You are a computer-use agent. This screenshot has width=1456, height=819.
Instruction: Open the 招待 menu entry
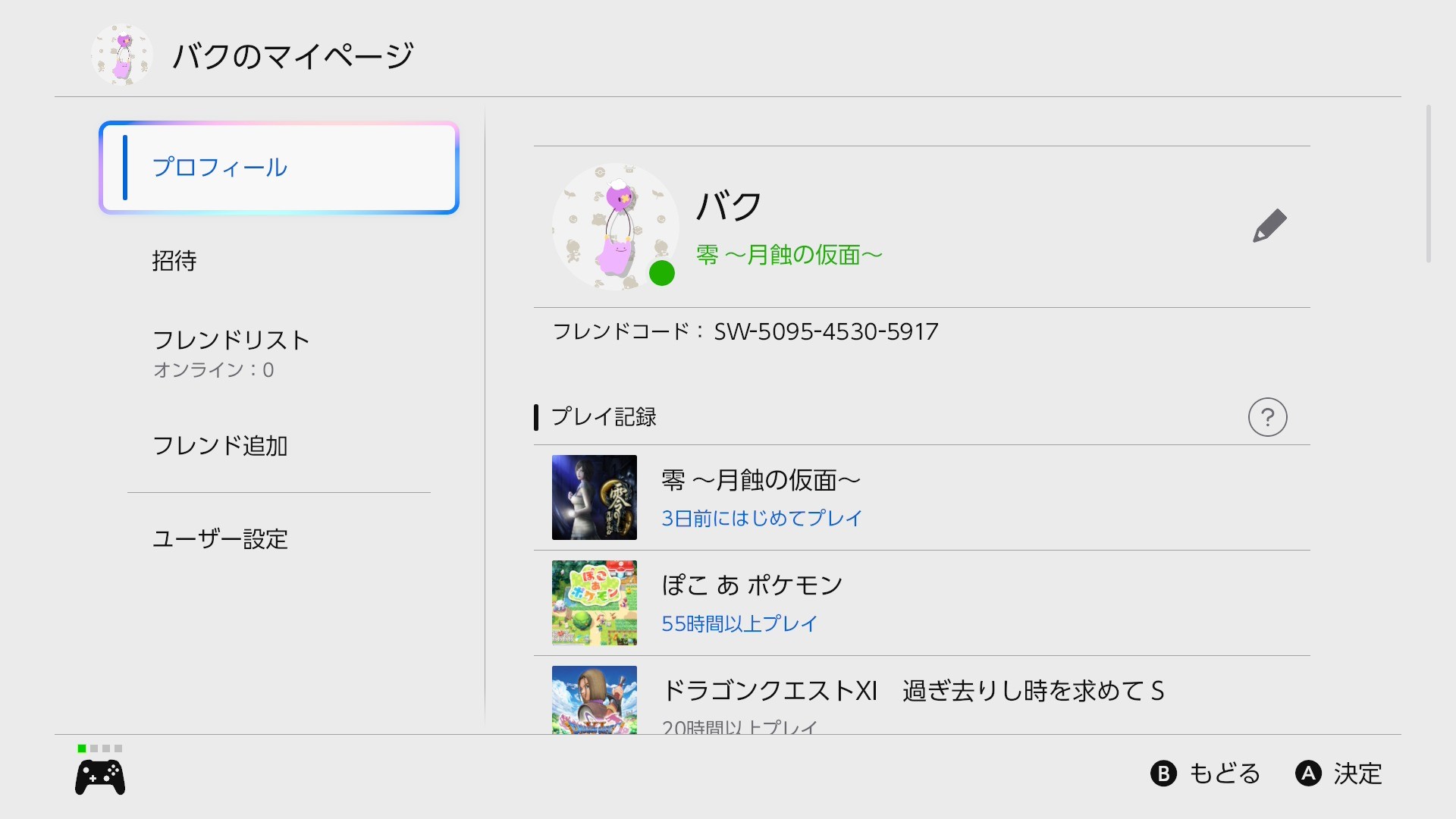(174, 261)
